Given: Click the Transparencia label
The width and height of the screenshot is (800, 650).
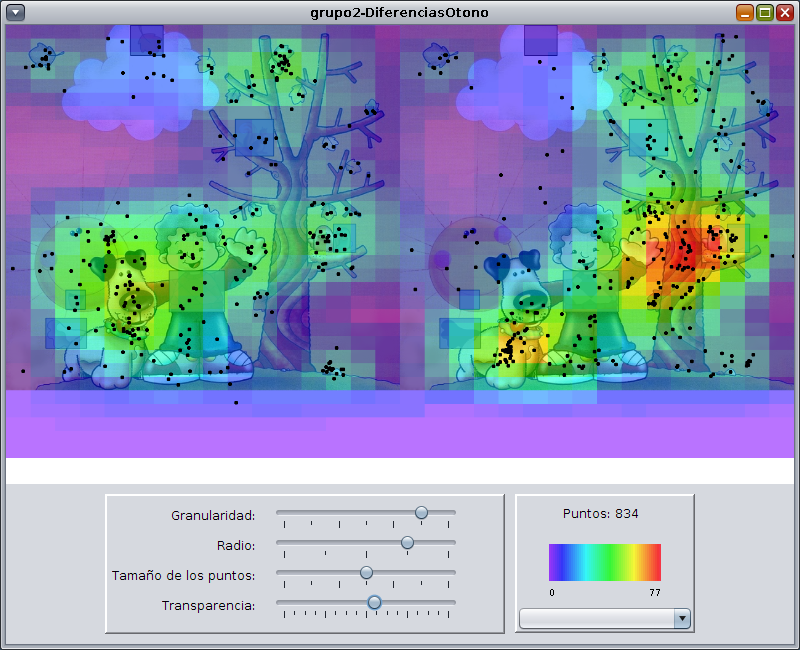Looking at the screenshot, I should 208,606.
